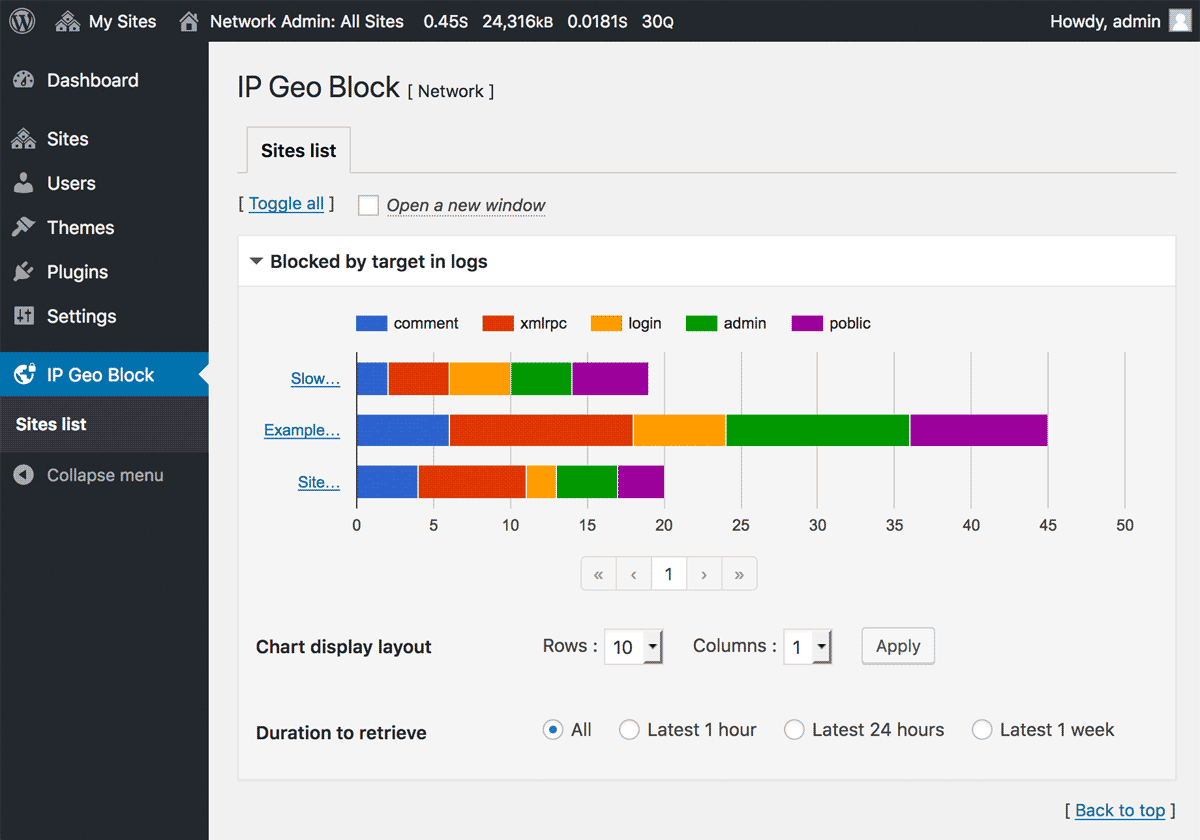Click the red xmlrpc legend swatch
The height and width of the screenshot is (840, 1200).
point(498,324)
